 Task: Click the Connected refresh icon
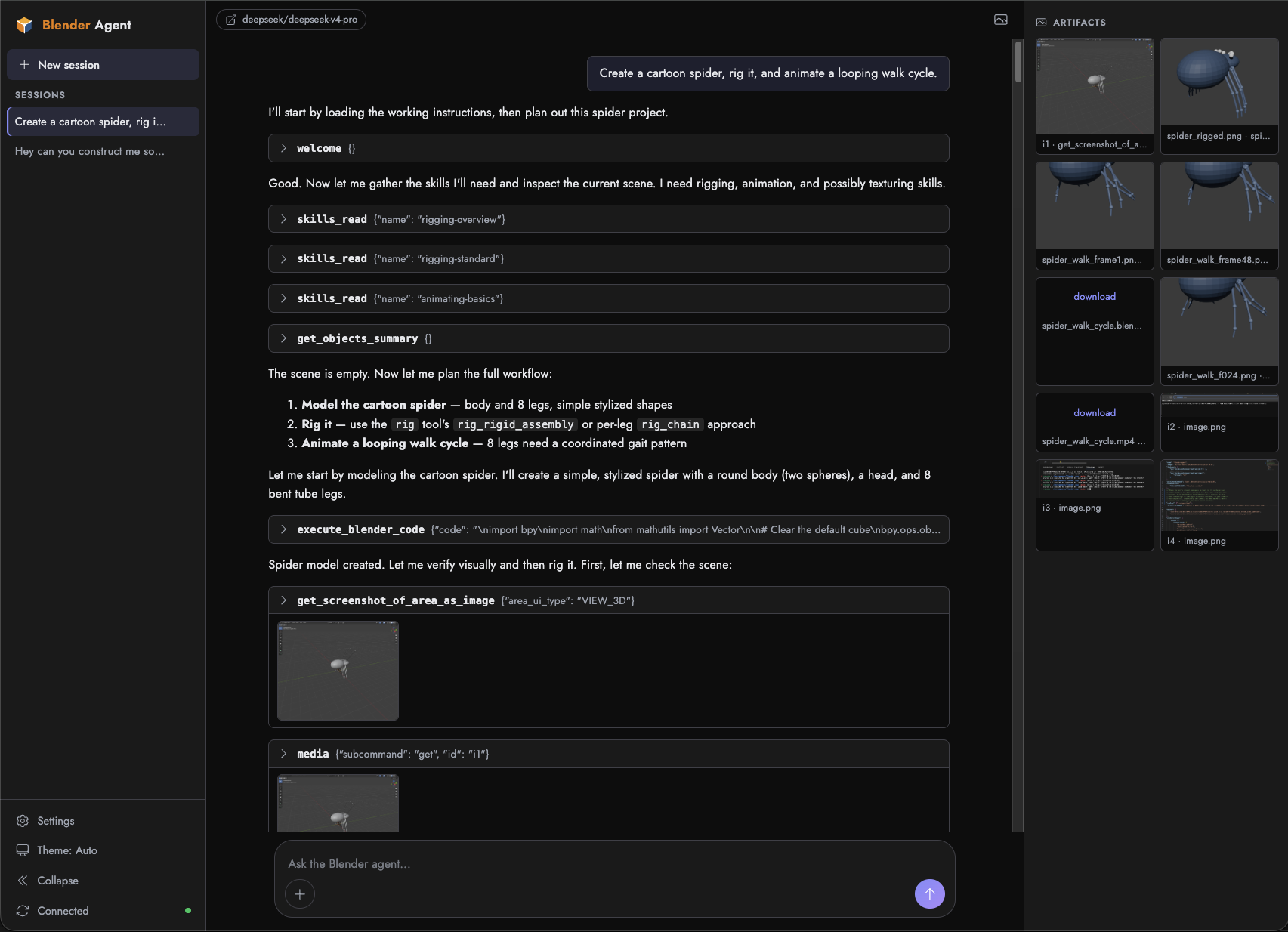[x=23, y=911]
